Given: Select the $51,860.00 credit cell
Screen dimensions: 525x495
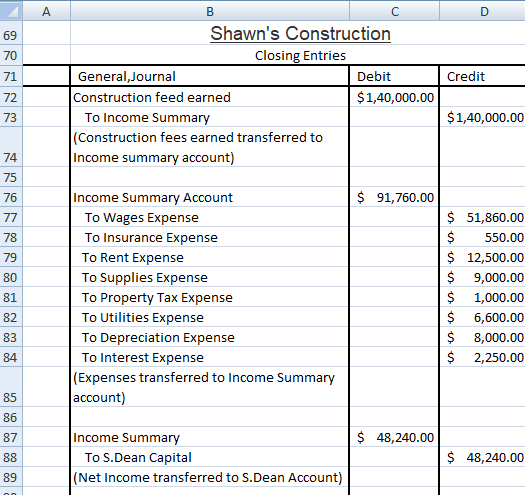Looking at the screenshot, I should tap(482, 217).
